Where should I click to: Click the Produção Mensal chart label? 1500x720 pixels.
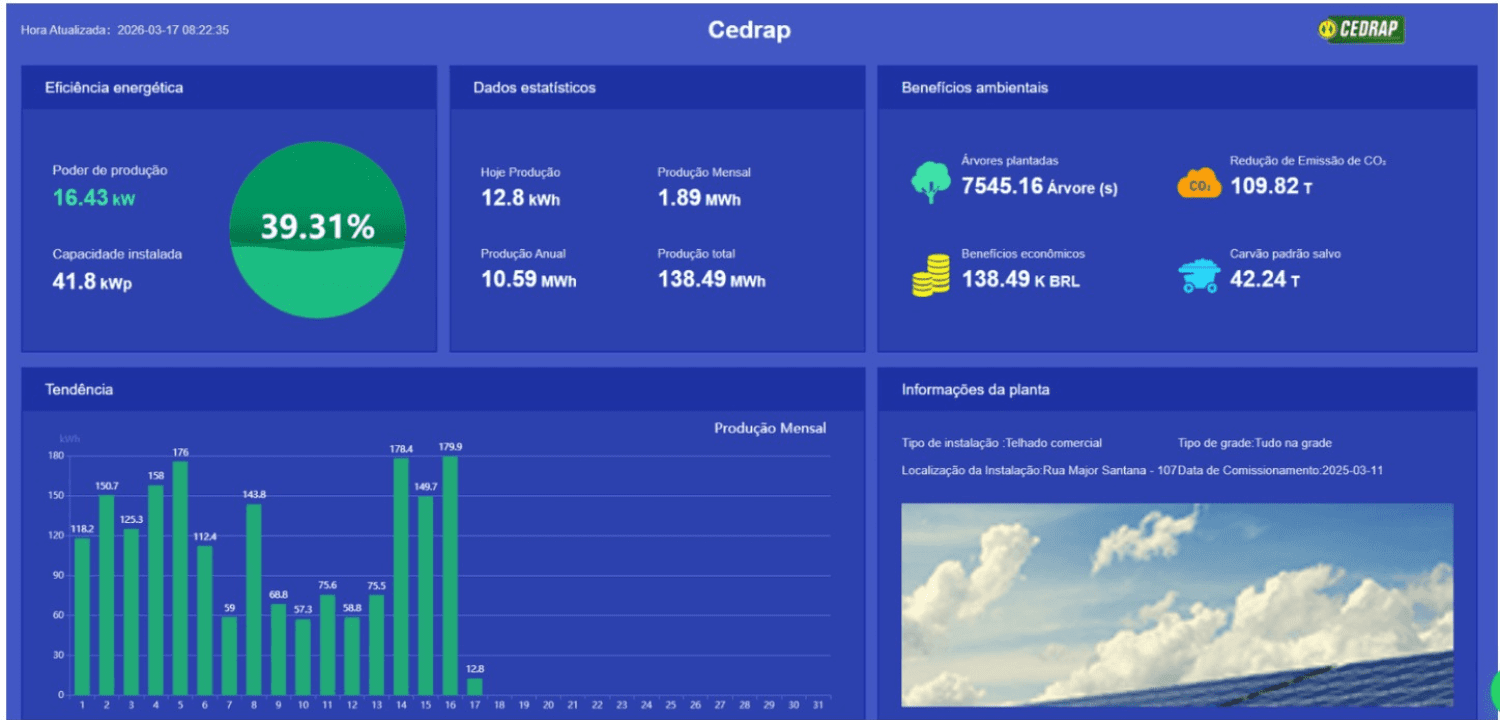tap(769, 428)
